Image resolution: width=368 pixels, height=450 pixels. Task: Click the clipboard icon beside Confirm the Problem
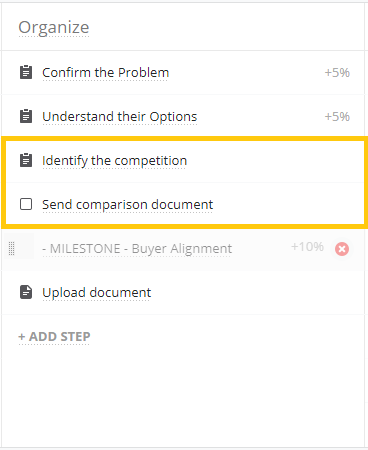click(x=26, y=72)
